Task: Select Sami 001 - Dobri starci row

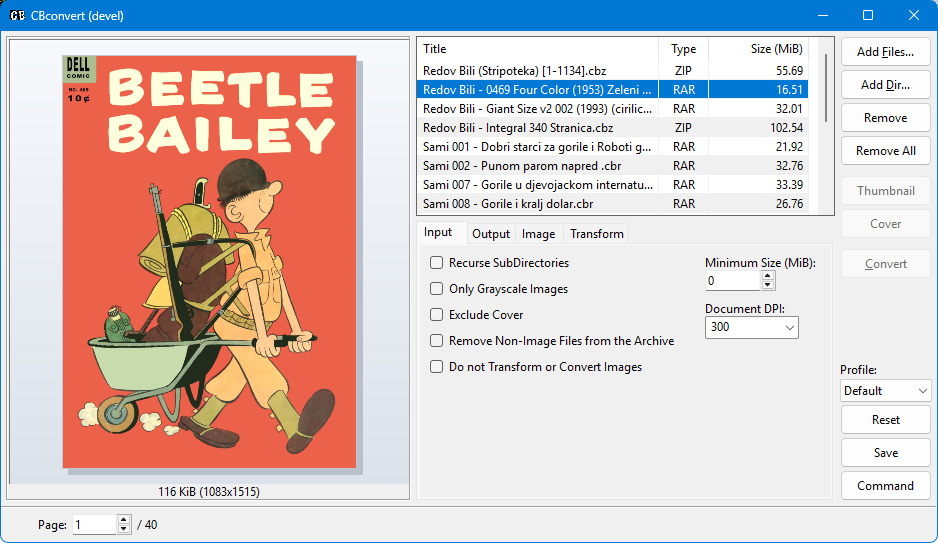Action: (x=613, y=147)
